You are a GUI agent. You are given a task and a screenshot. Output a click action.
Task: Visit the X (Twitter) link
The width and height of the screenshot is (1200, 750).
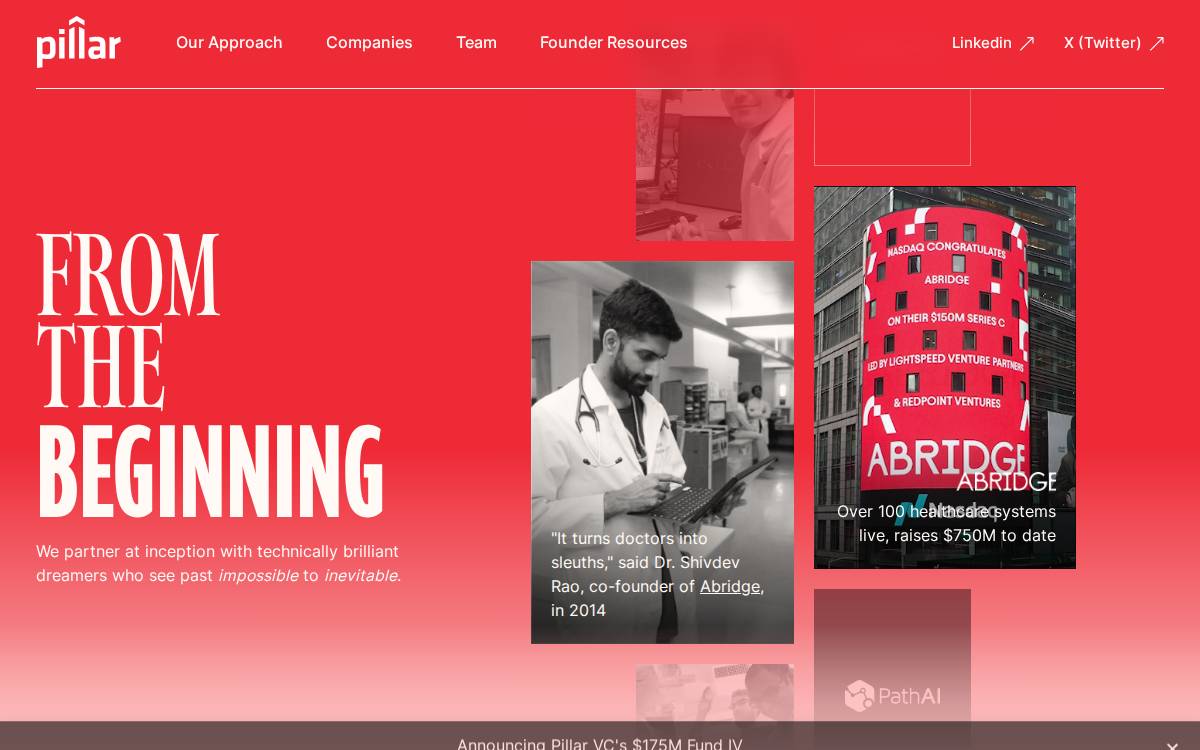click(1102, 43)
